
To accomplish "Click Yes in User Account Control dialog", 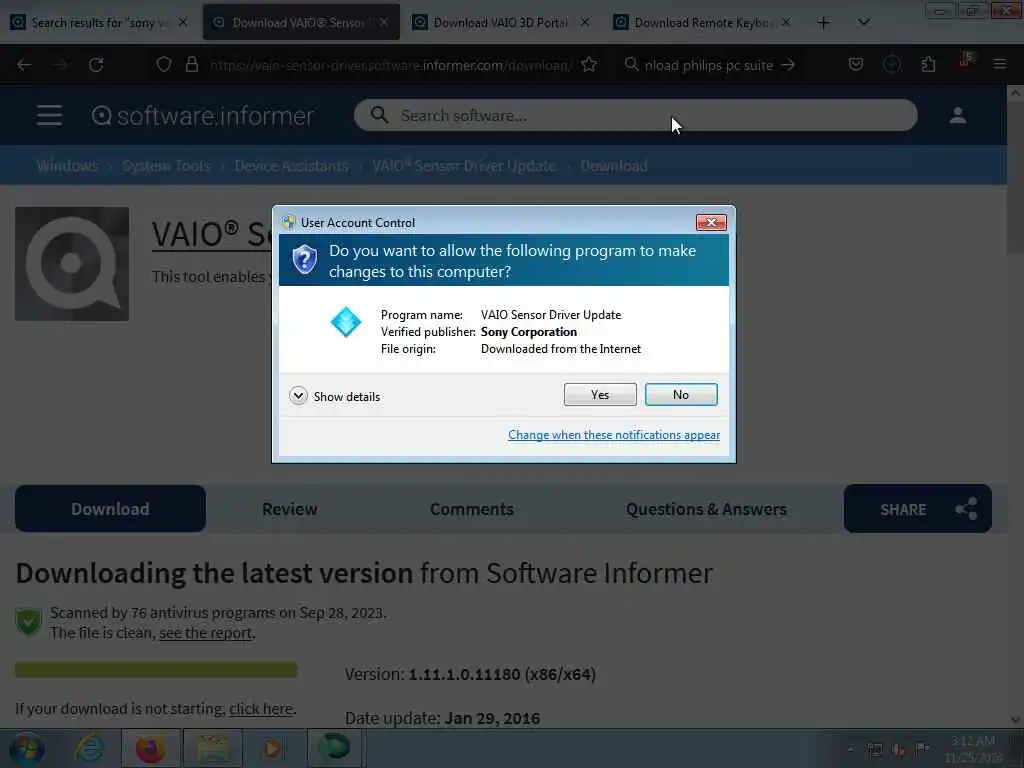I will (x=600, y=394).
